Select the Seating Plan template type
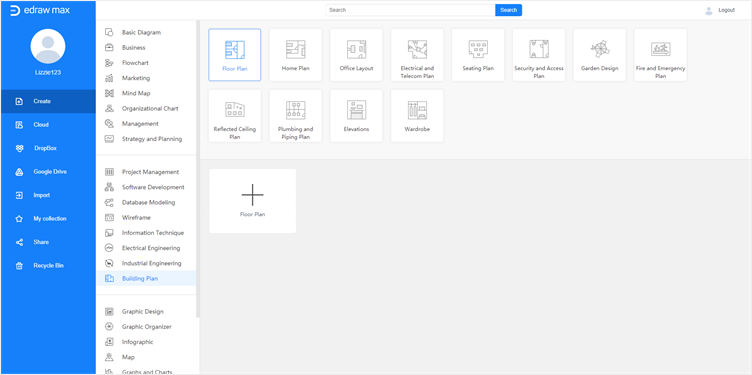Image resolution: width=752 pixels, height=375 pixels. (478, 55)
